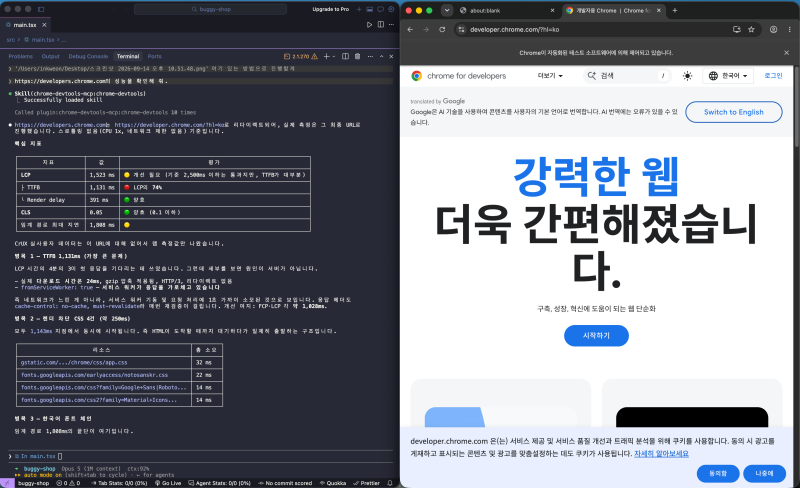Go back in Chrome
800x488 pixels.
[x=410, y=30]
